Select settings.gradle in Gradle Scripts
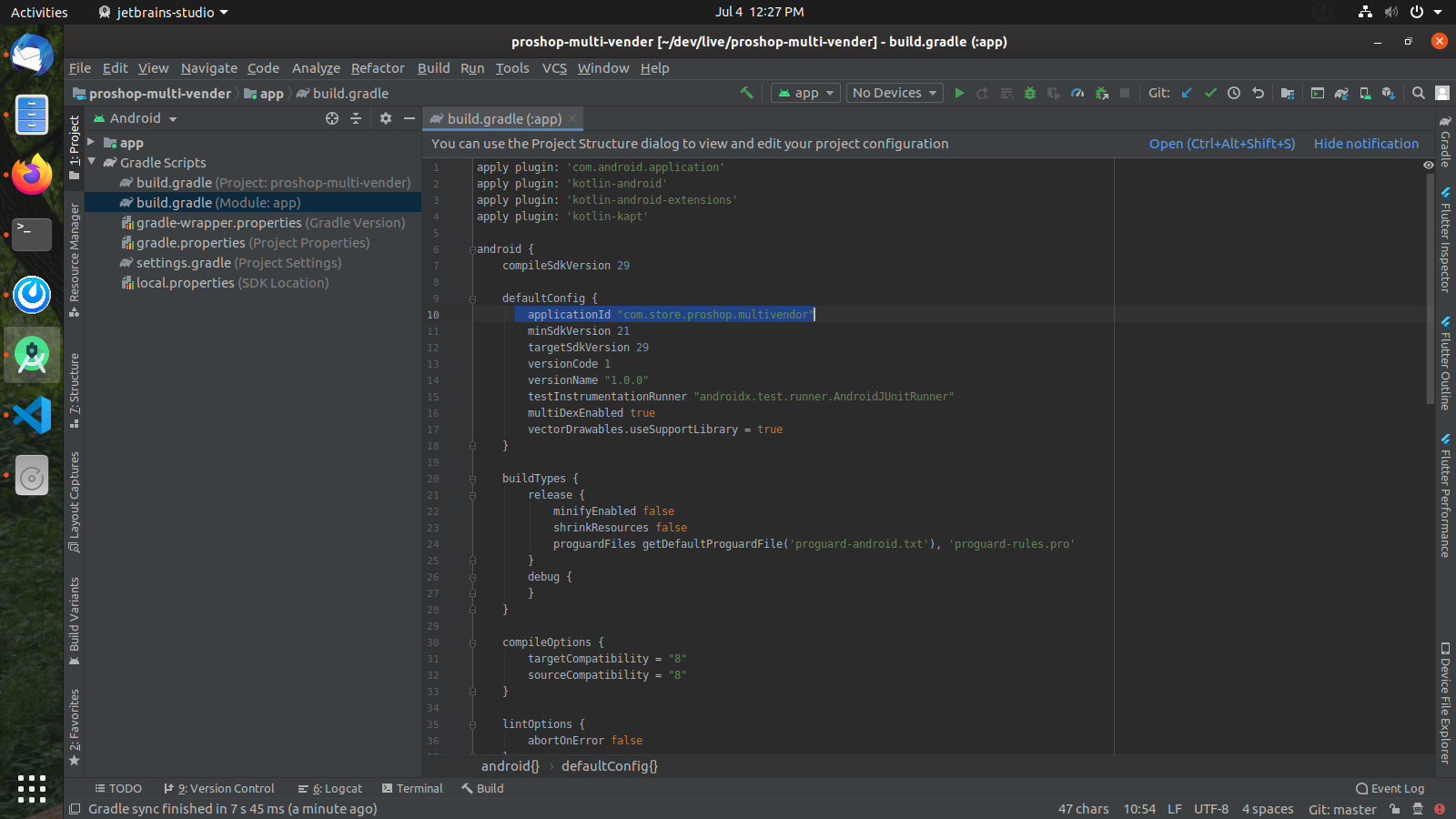The image size is (1456, 819). point(231,263)
